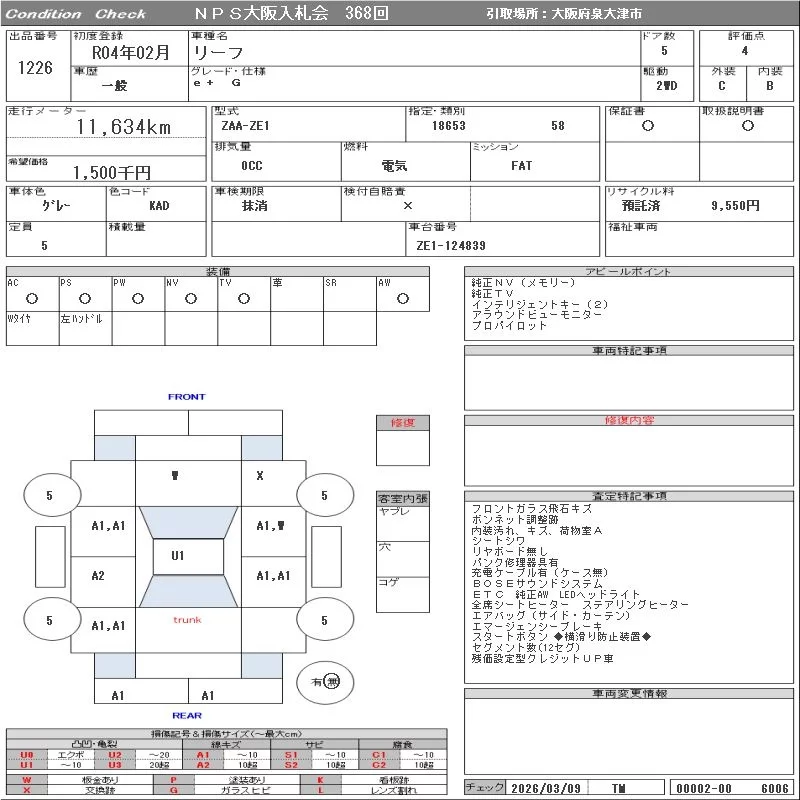Click the lot number 1226
Image resolution: width=800 pixels, height=800 pixels.
[35, 67]
